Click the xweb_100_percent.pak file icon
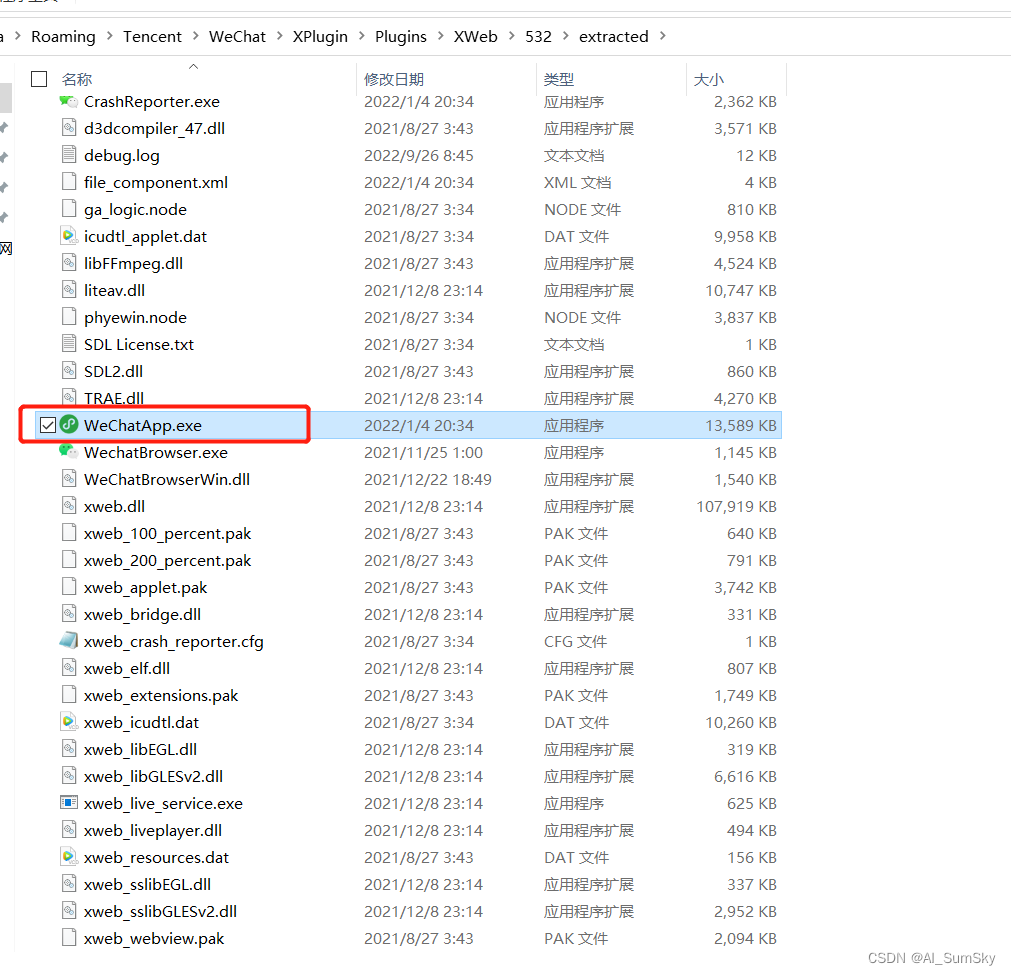This screenshot has width=1011, height=975. tap(68, 533)
